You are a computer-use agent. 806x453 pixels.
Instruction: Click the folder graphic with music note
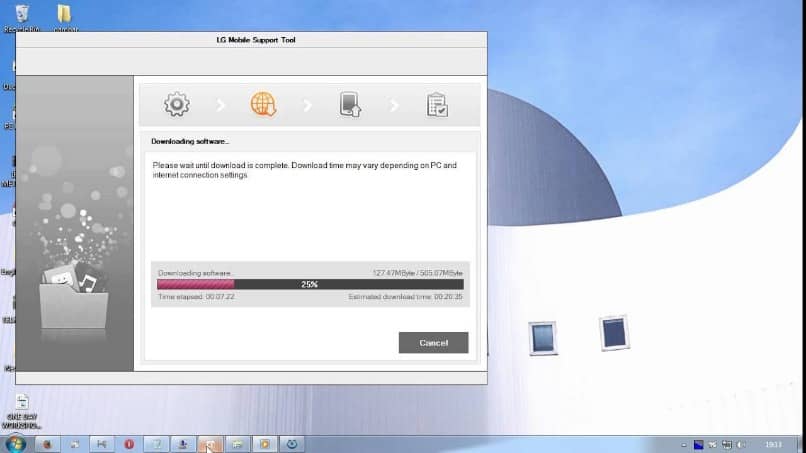point(74,295)
